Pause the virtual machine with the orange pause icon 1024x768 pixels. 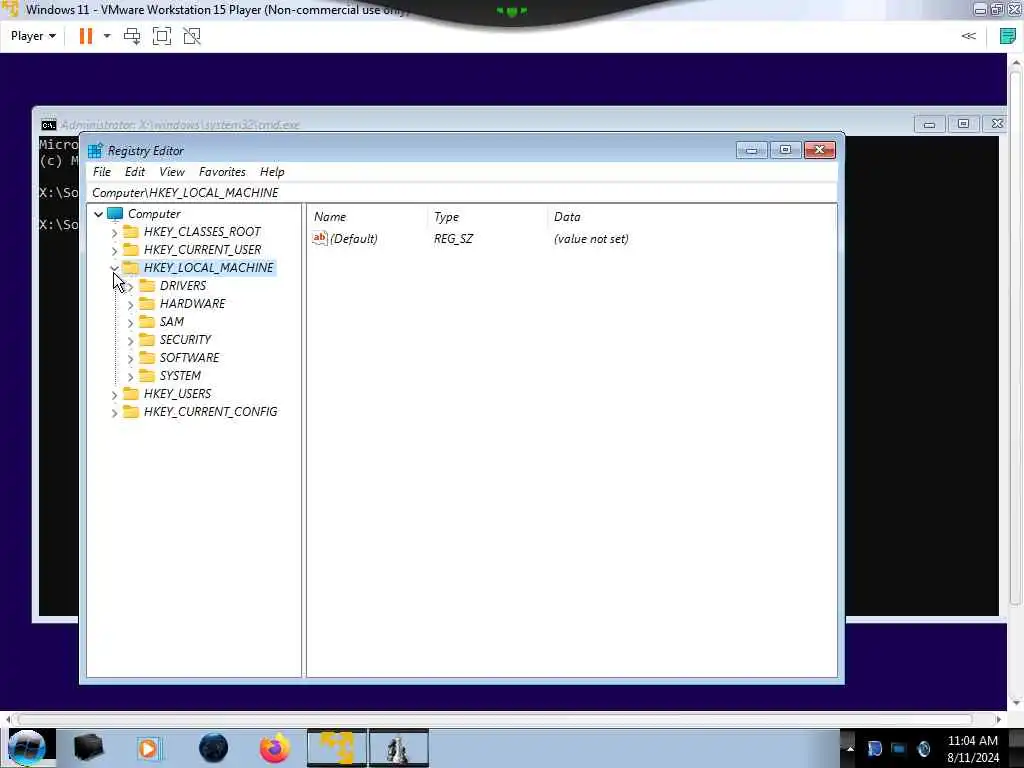tap(86, 36)
